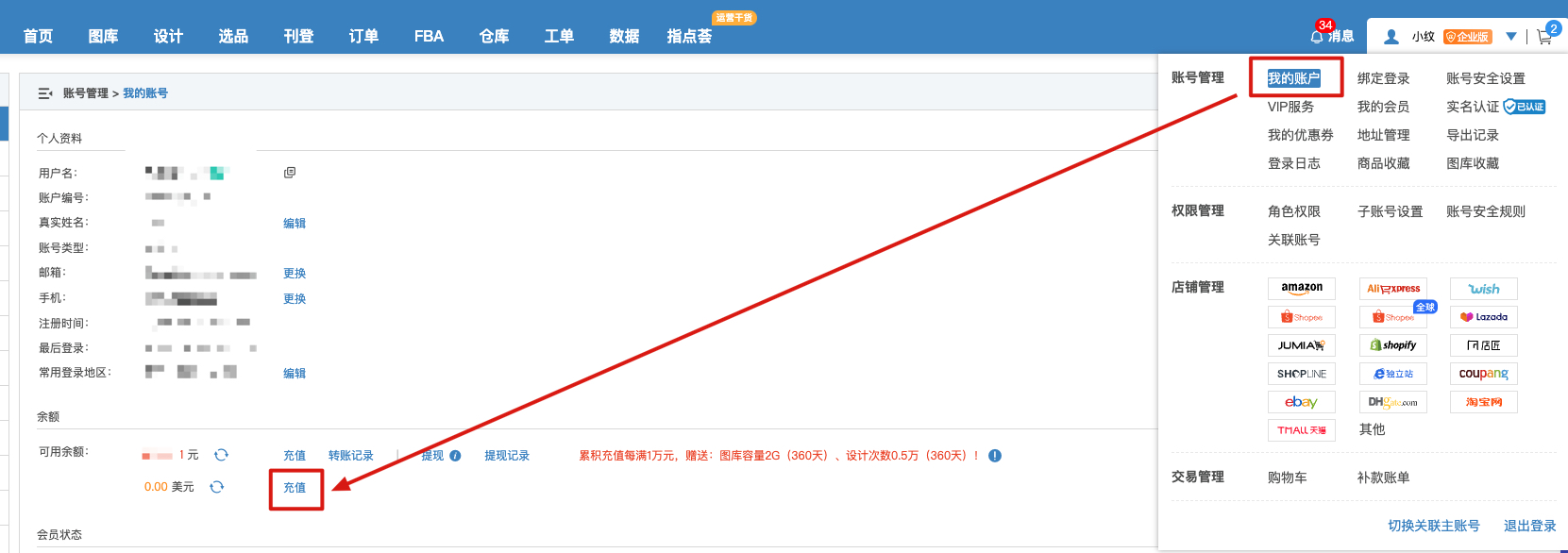Image resolution: width=1568 pixels, height=553 pixels.
Task: Click 编辑 in the 常用登录地区 row
Action: coord(295,374)
